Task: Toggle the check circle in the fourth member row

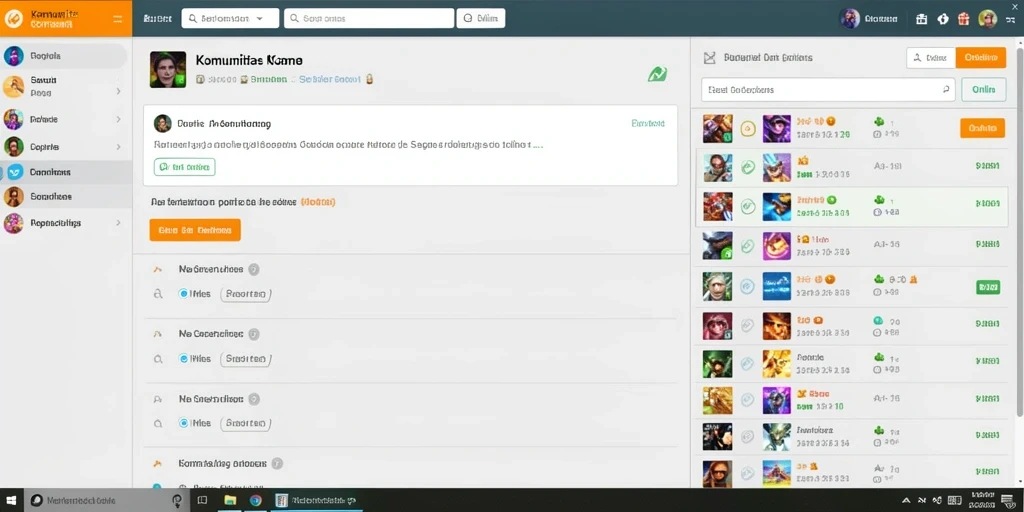Action: coord(748,246)
